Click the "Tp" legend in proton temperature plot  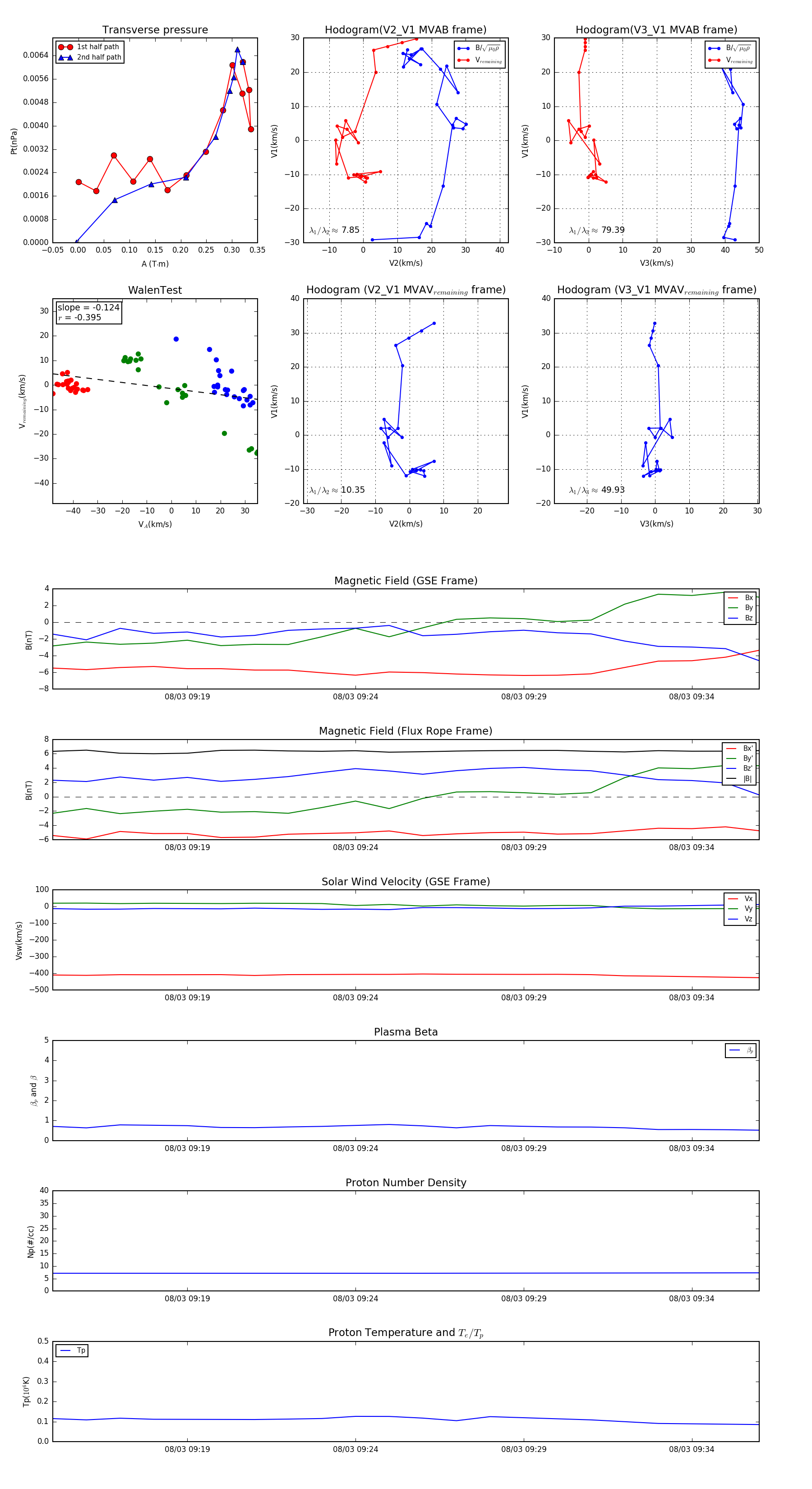[x=72, y=1350]
